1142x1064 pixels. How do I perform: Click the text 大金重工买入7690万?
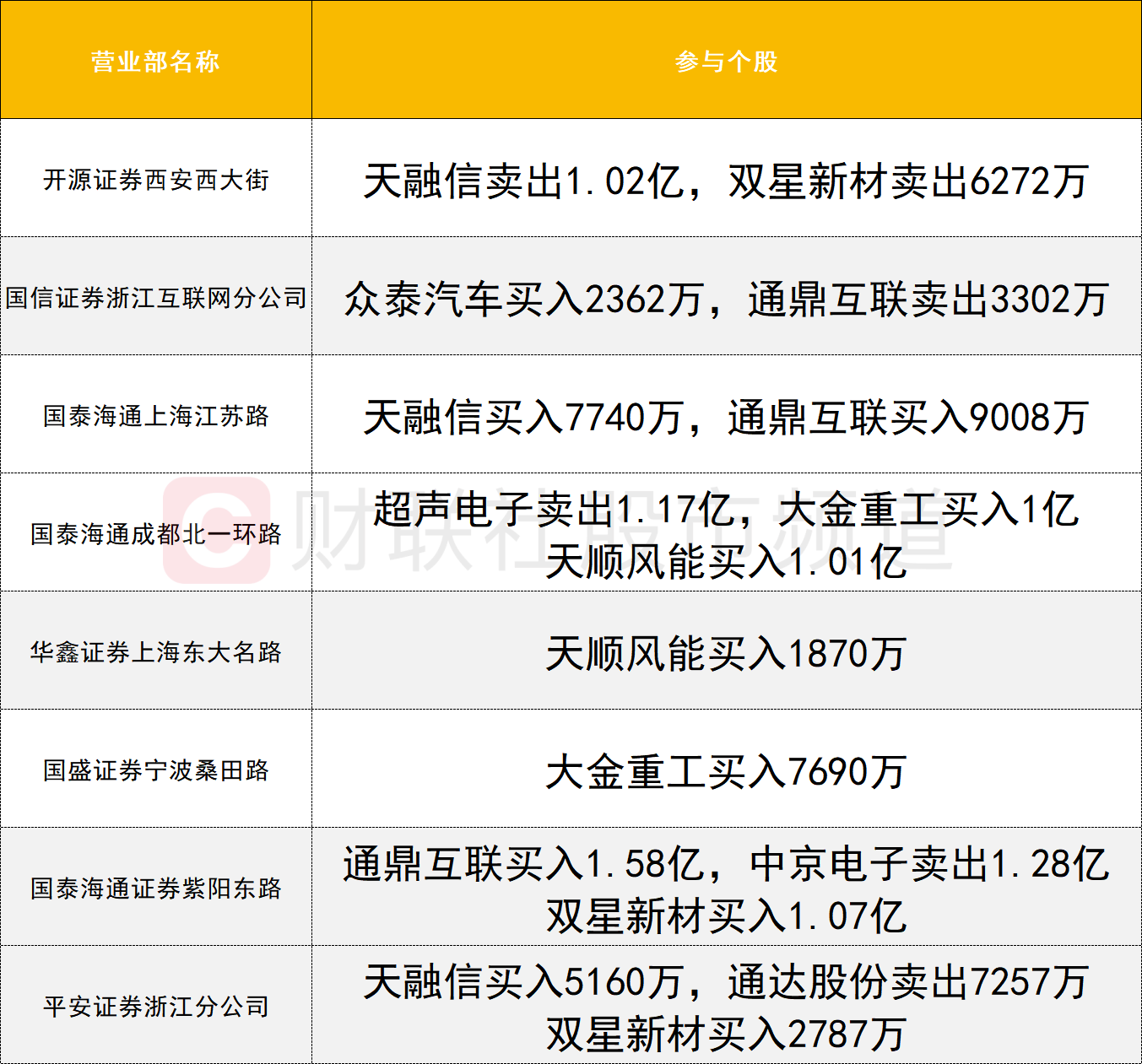tap(727, 771)
